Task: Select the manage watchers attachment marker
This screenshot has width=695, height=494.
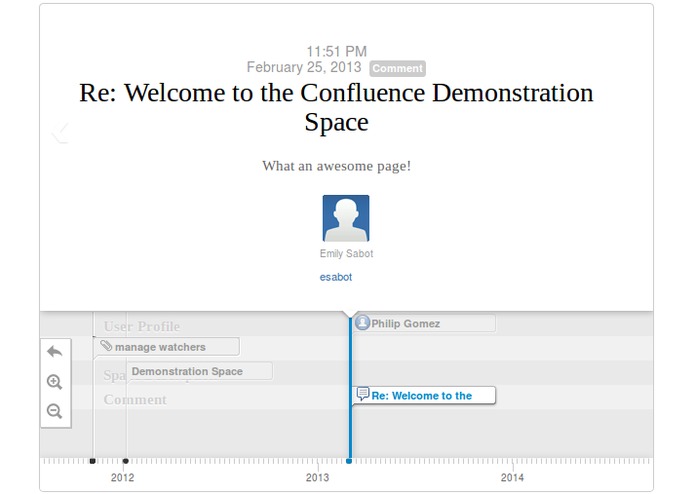Action: tap(168, 347)
